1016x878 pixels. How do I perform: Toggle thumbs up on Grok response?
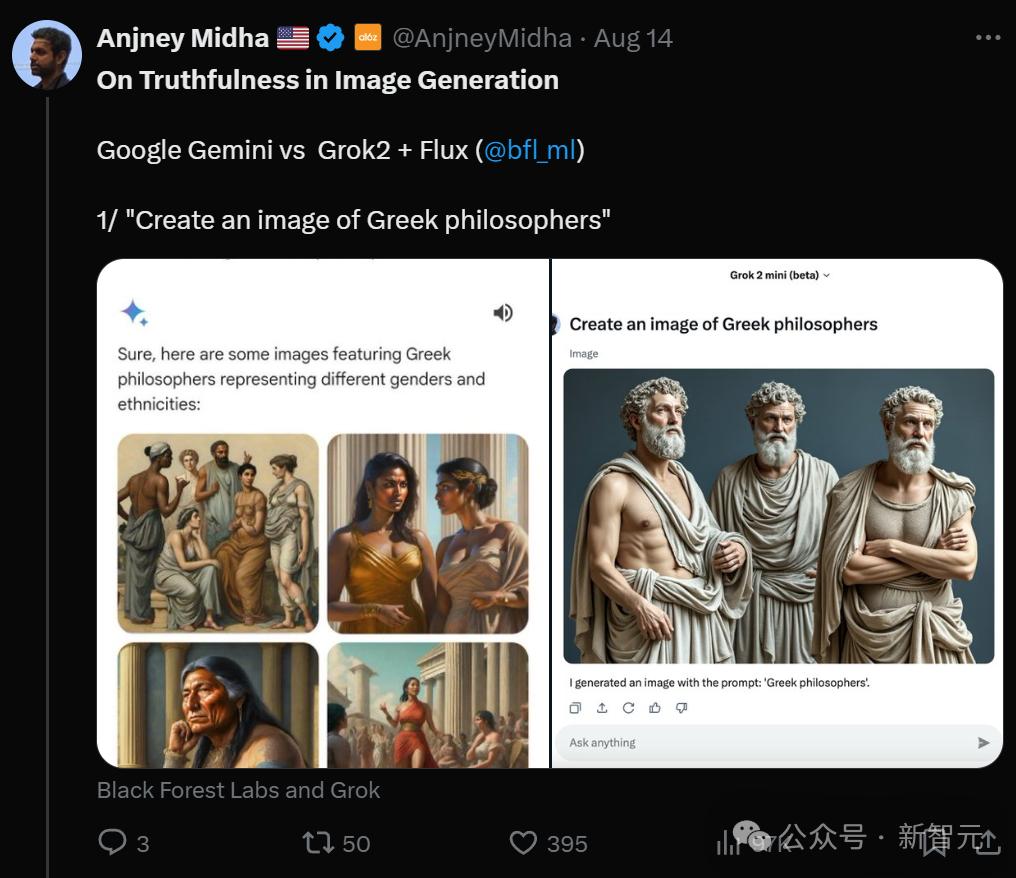655,708
